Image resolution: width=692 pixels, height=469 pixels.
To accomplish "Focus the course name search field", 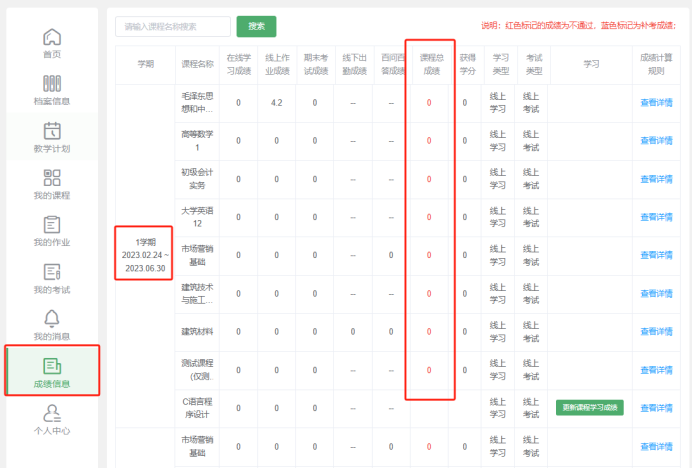I will [173, 26].
